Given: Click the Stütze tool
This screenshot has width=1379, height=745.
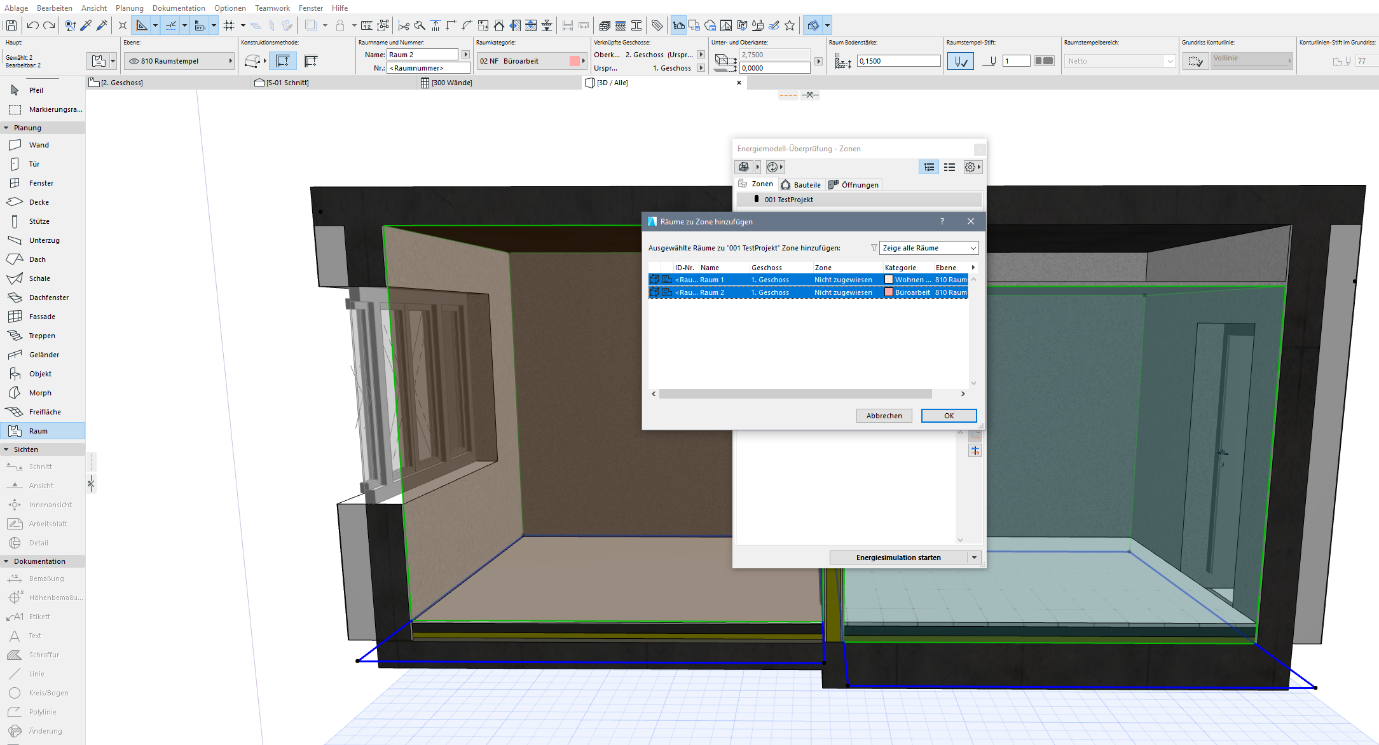Looking at the screenshot, I should click(39, 221).
